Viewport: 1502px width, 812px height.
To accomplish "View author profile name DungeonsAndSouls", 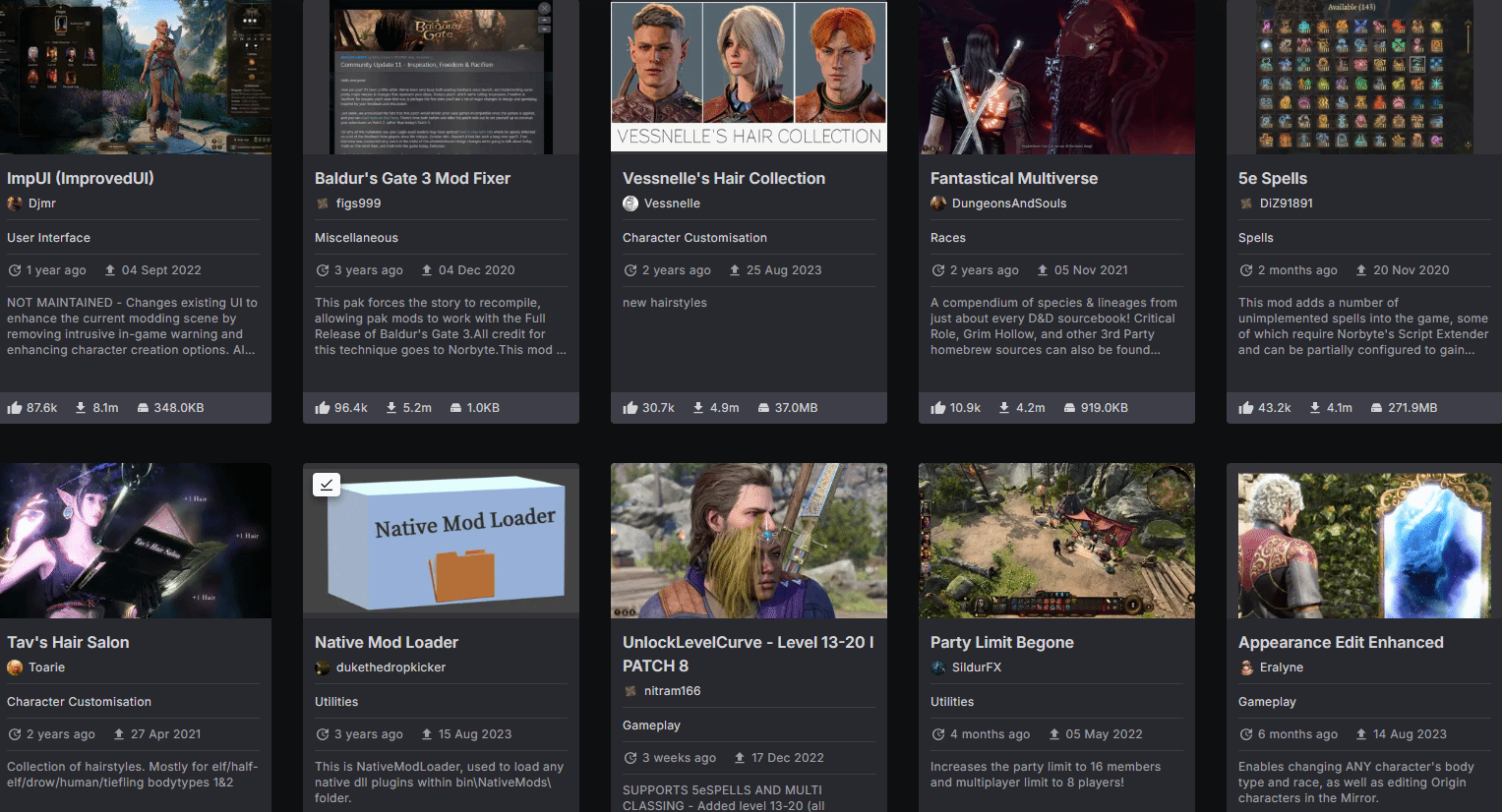I will (x=1009, y=203).
